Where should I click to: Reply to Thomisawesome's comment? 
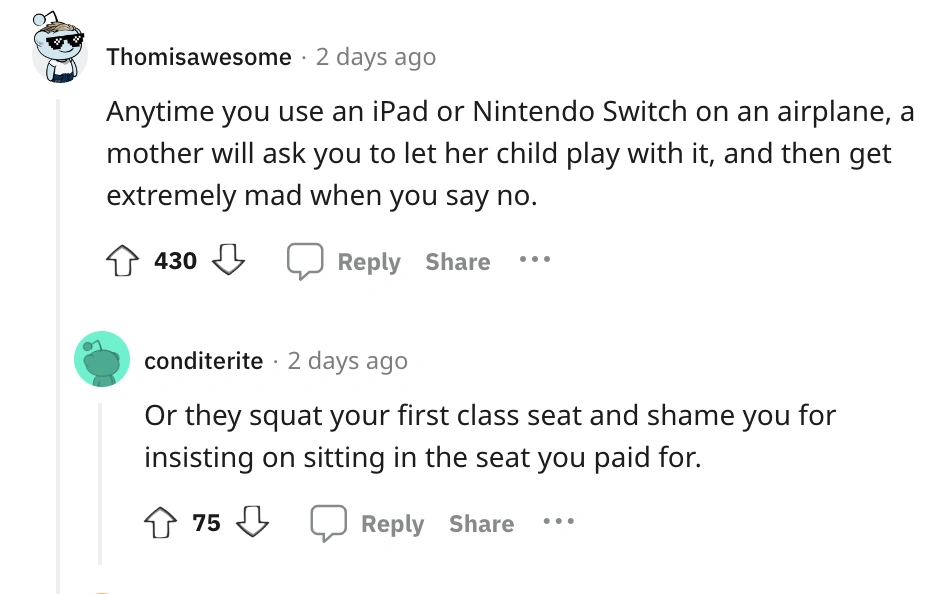coord(368,262)
